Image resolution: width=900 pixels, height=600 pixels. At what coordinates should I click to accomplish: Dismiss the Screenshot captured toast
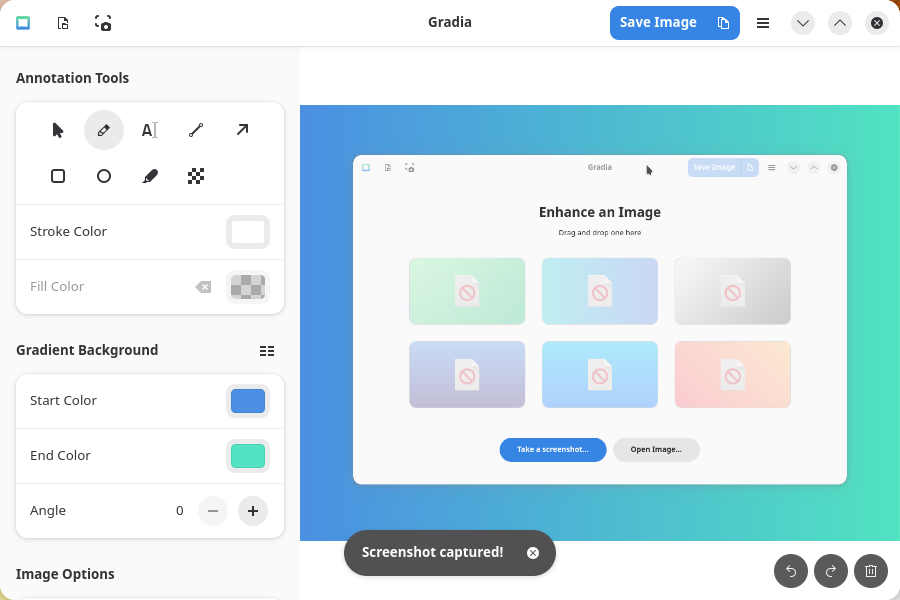533,553
